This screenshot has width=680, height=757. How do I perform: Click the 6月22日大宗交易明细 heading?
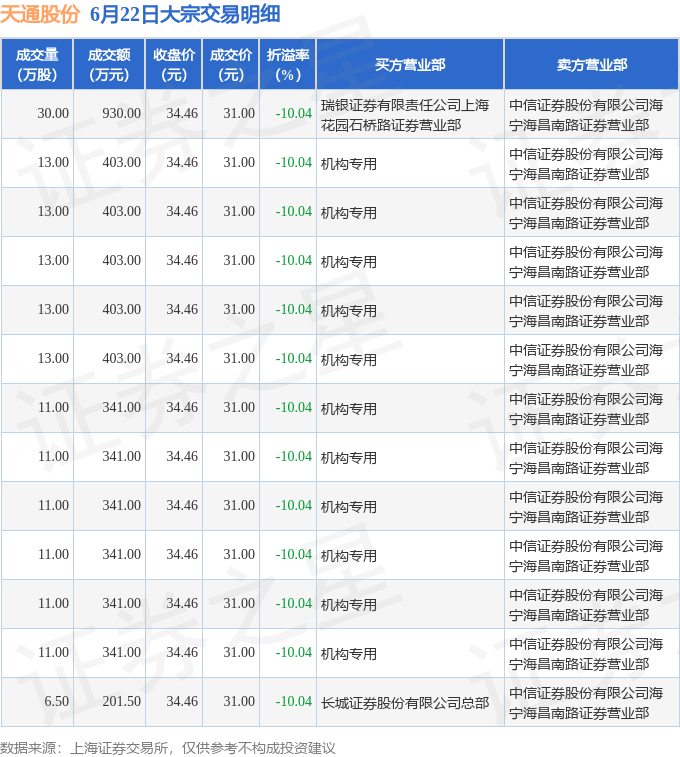[x=185, y=14]
